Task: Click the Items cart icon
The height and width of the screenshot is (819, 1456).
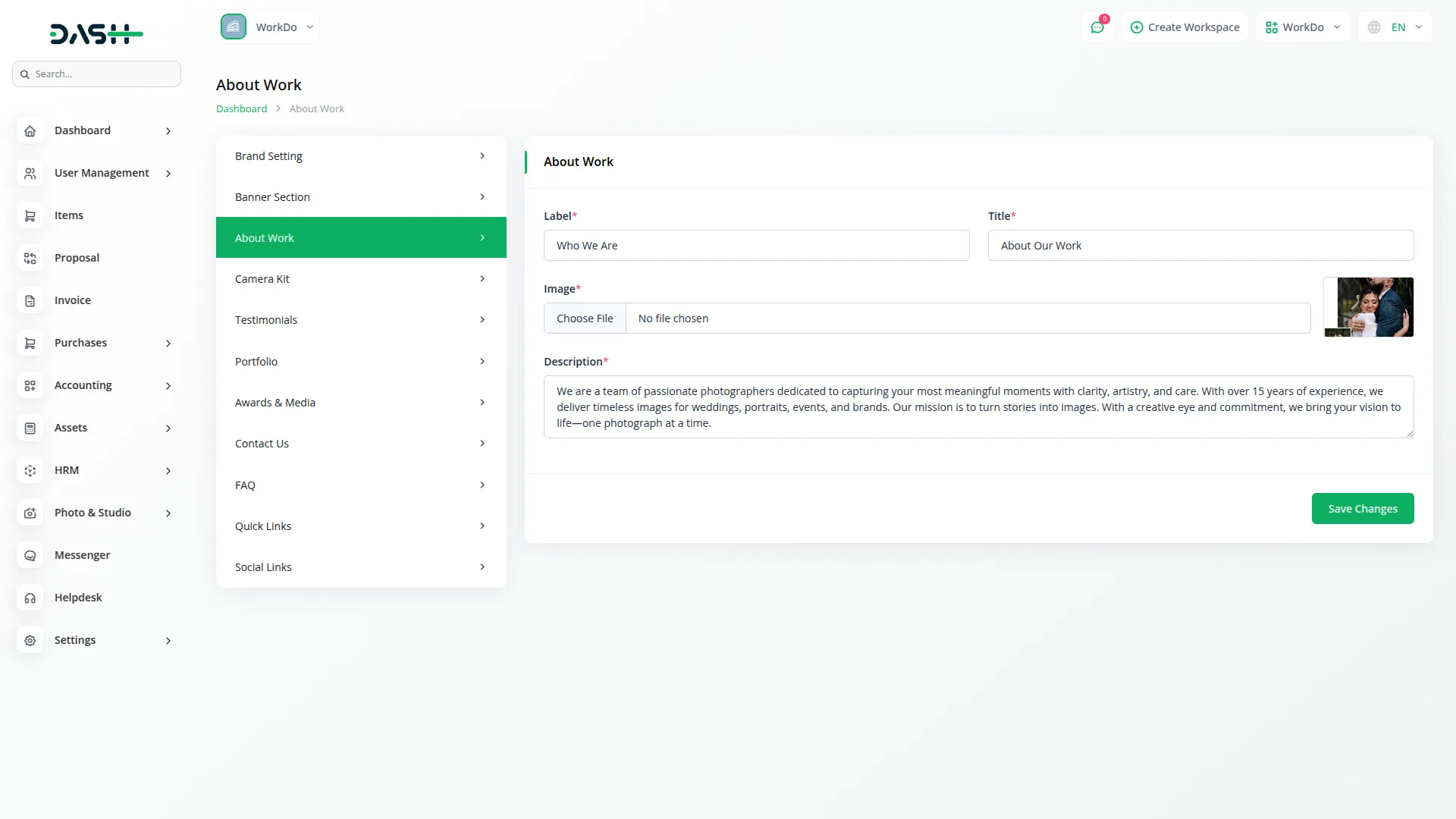Action: (30, 216)
